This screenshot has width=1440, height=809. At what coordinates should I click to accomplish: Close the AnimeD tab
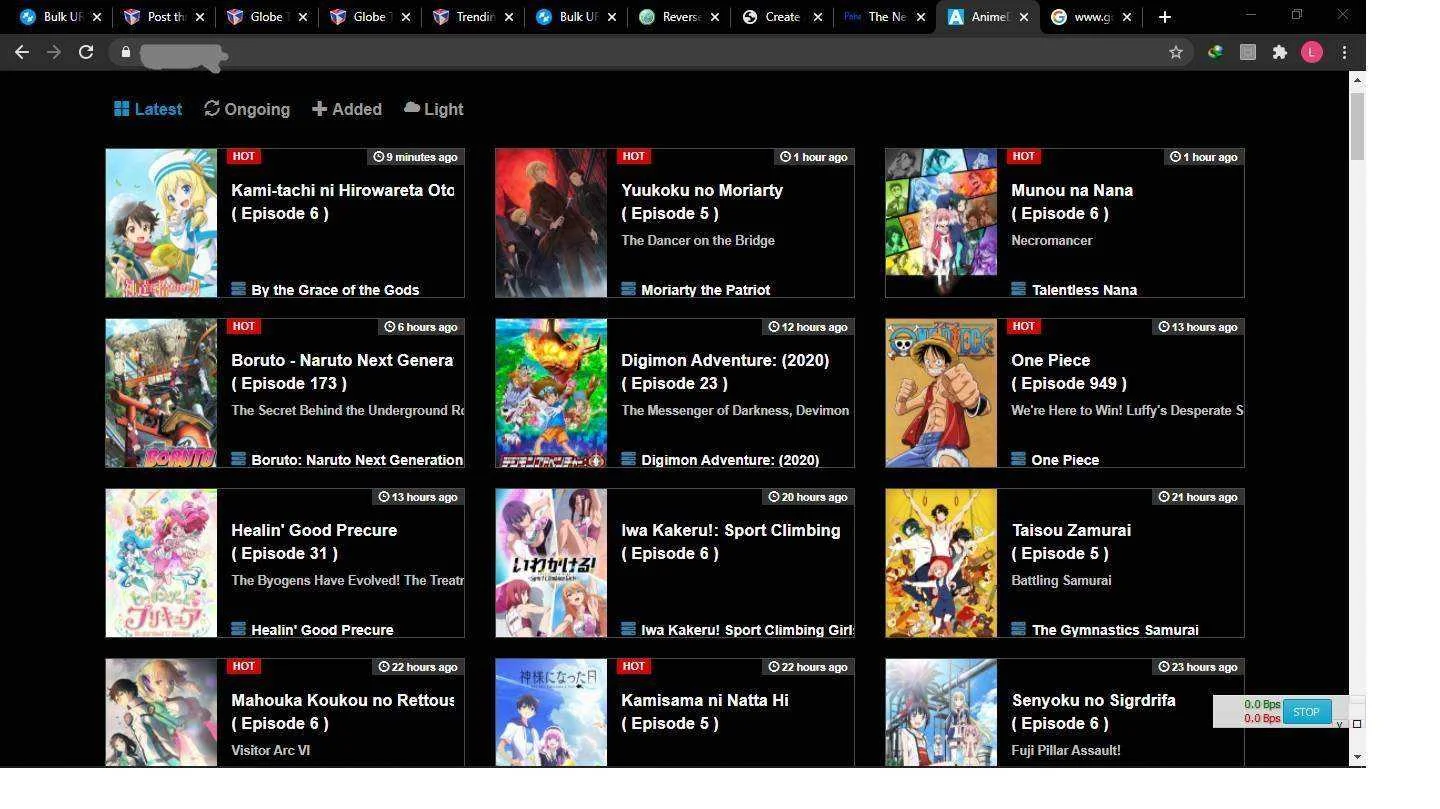(1024, 17)
